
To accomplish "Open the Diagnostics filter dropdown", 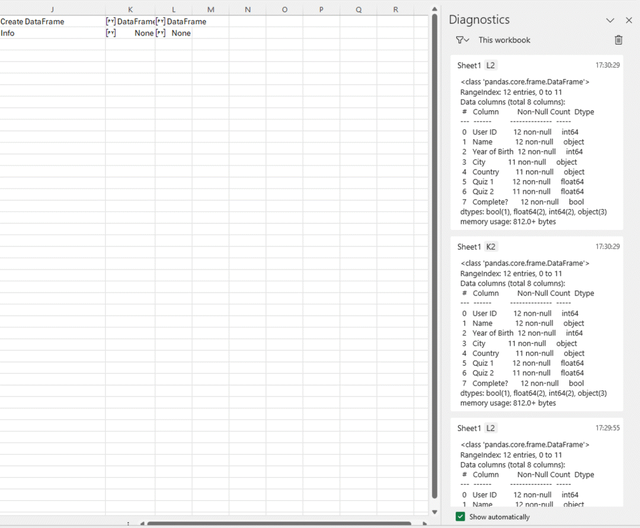I will pos(462,40).
